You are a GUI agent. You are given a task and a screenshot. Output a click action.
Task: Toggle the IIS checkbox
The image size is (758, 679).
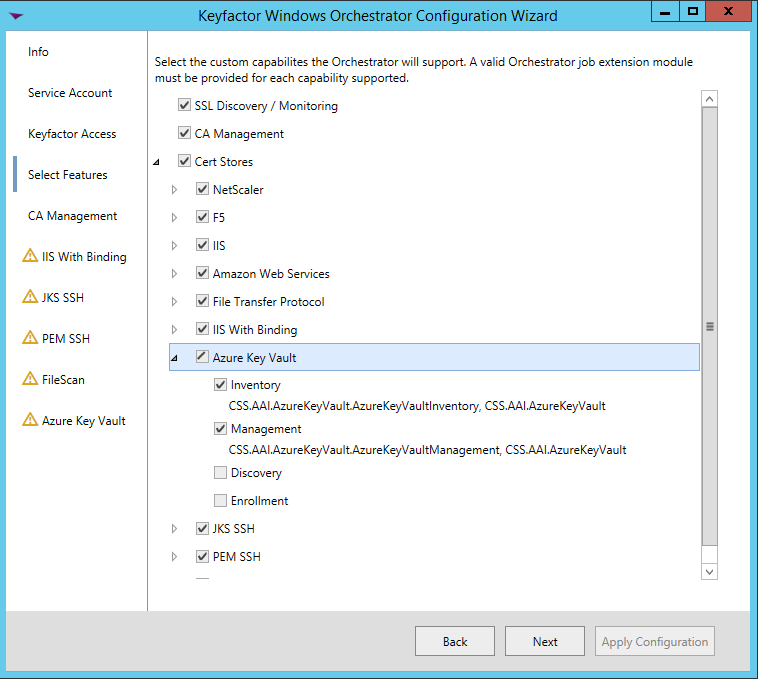(x=202, y=245)
